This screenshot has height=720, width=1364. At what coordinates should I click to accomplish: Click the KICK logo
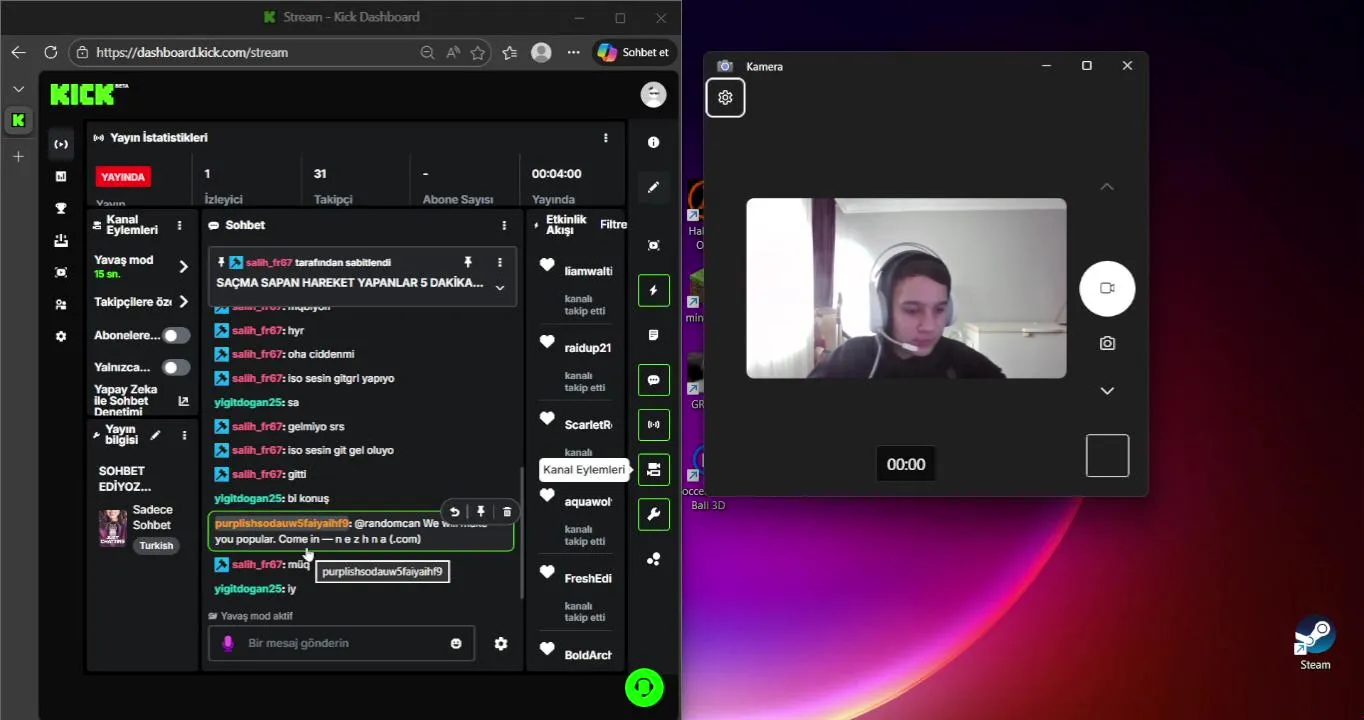(89, 93)
